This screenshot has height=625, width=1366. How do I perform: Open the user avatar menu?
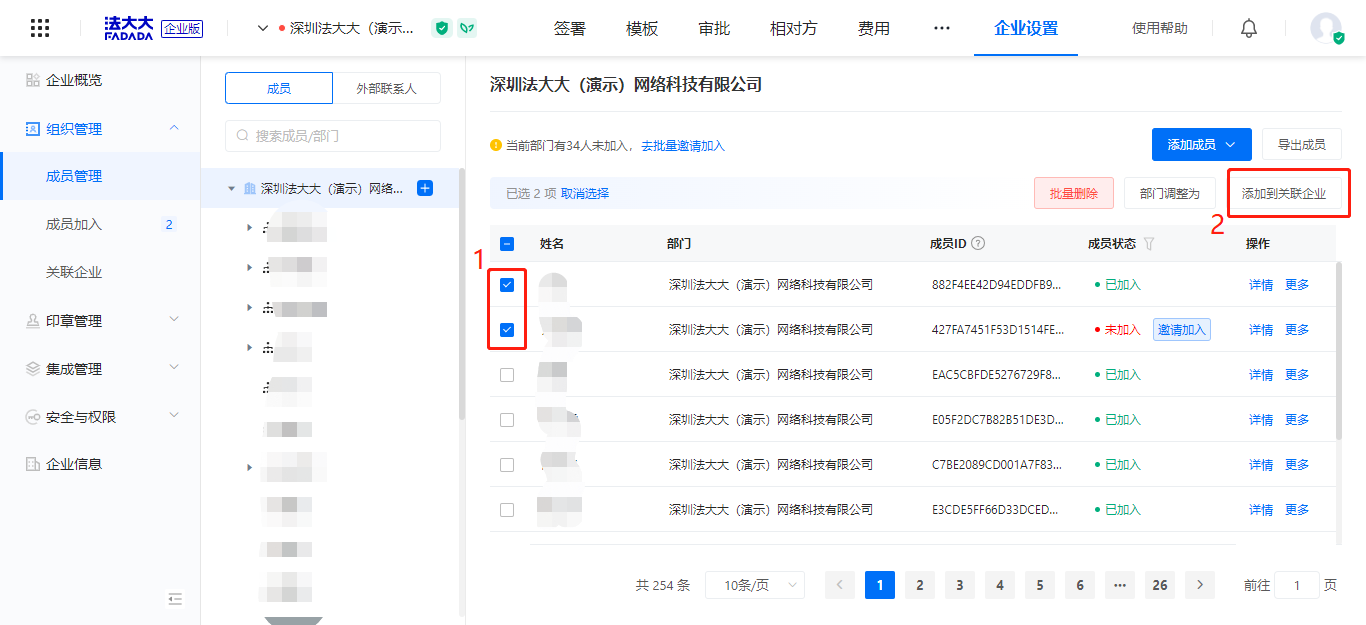(1327, 28)
